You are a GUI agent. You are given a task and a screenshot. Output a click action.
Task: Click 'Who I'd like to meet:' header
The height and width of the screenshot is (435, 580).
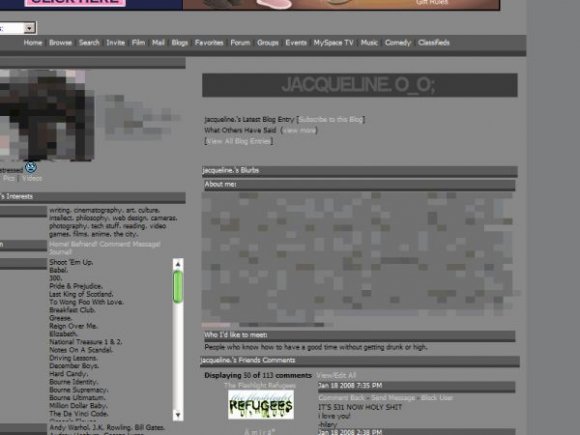[360, 335]
